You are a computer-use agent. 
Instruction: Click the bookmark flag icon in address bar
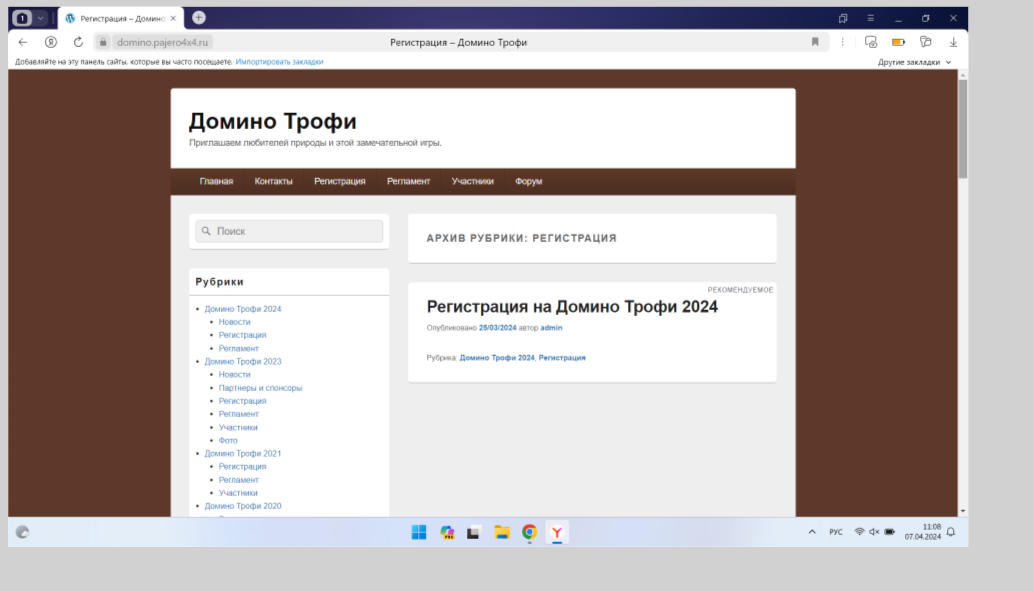coord(815,42)
